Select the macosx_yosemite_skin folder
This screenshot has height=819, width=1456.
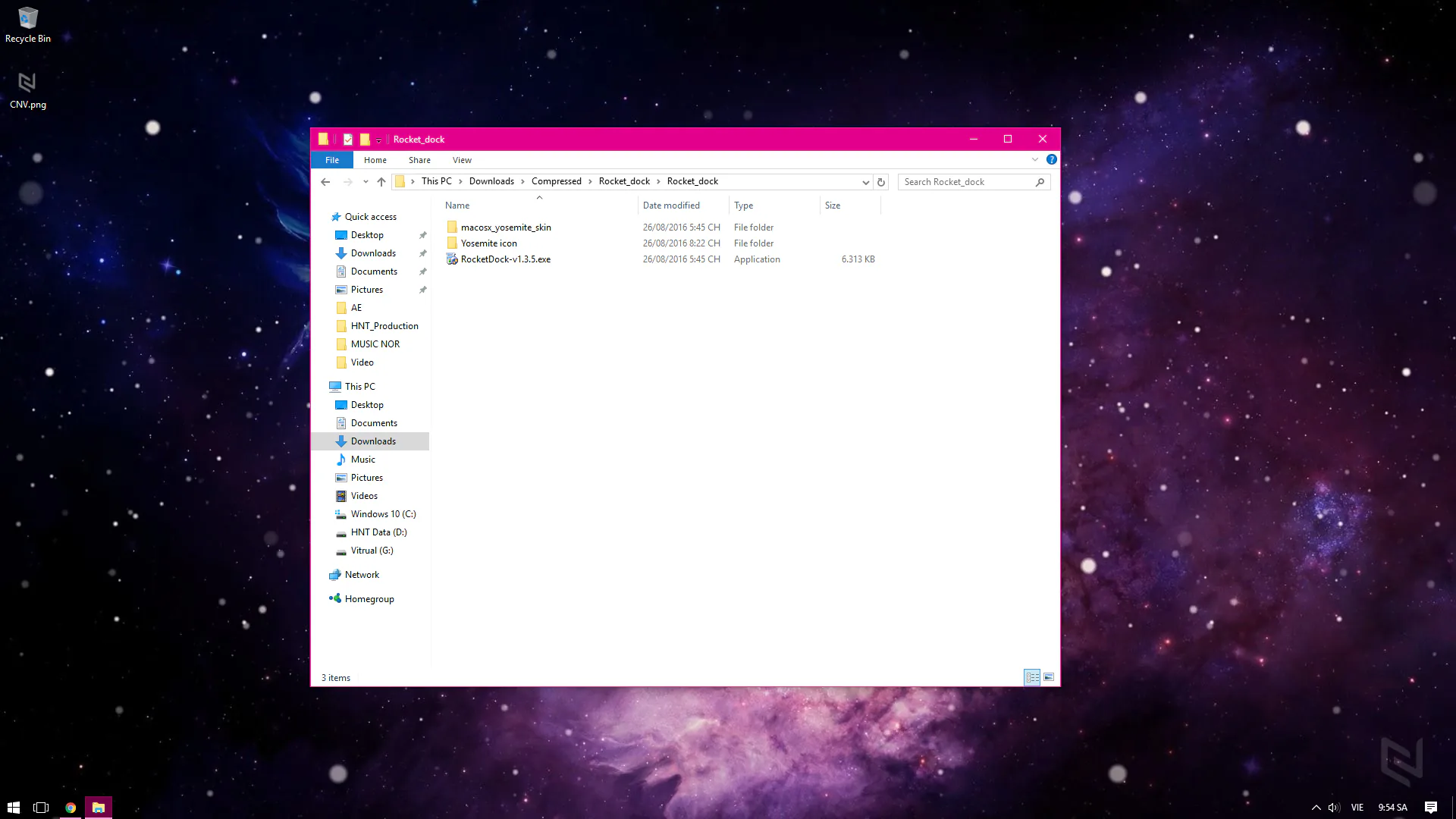click(x=506, y=227)
